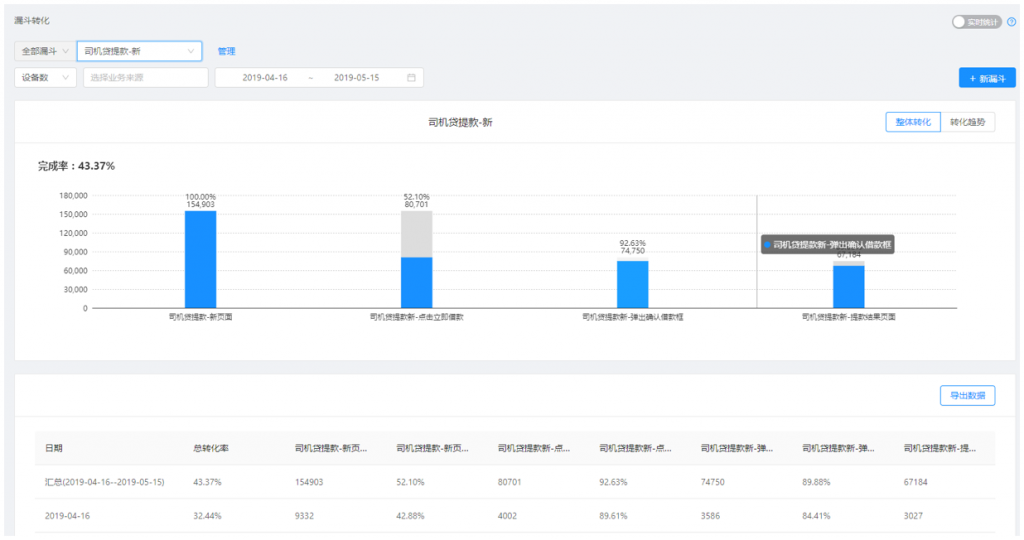Viewport: 1024px width, 540px height.
Task: Select the start date 2019-04-16 field
Action: click(265, 78)
